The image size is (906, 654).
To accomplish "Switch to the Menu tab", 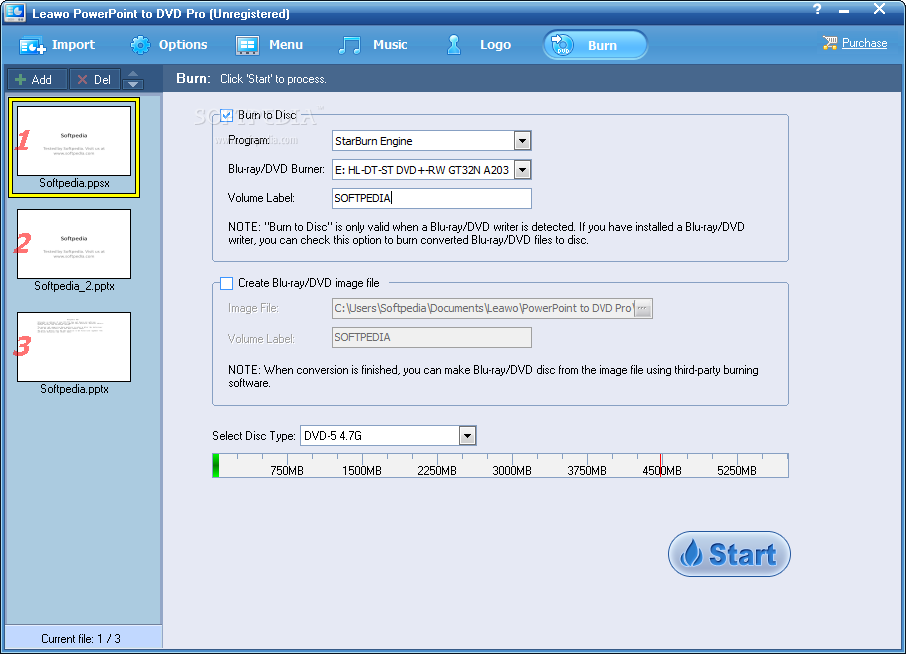I will pyautogui.click(x=269, y=45).
